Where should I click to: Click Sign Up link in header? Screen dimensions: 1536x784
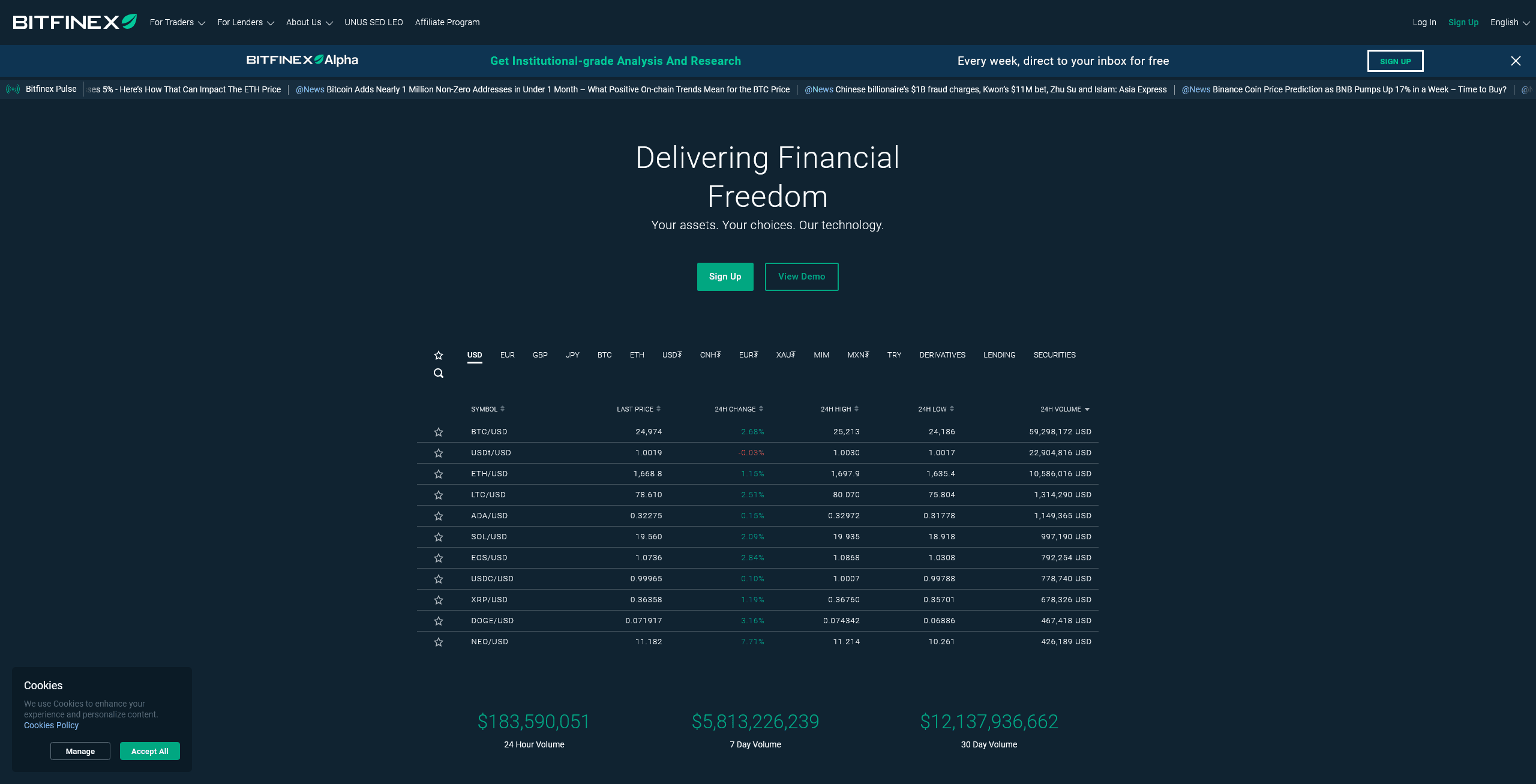[x=1463, y=22]
